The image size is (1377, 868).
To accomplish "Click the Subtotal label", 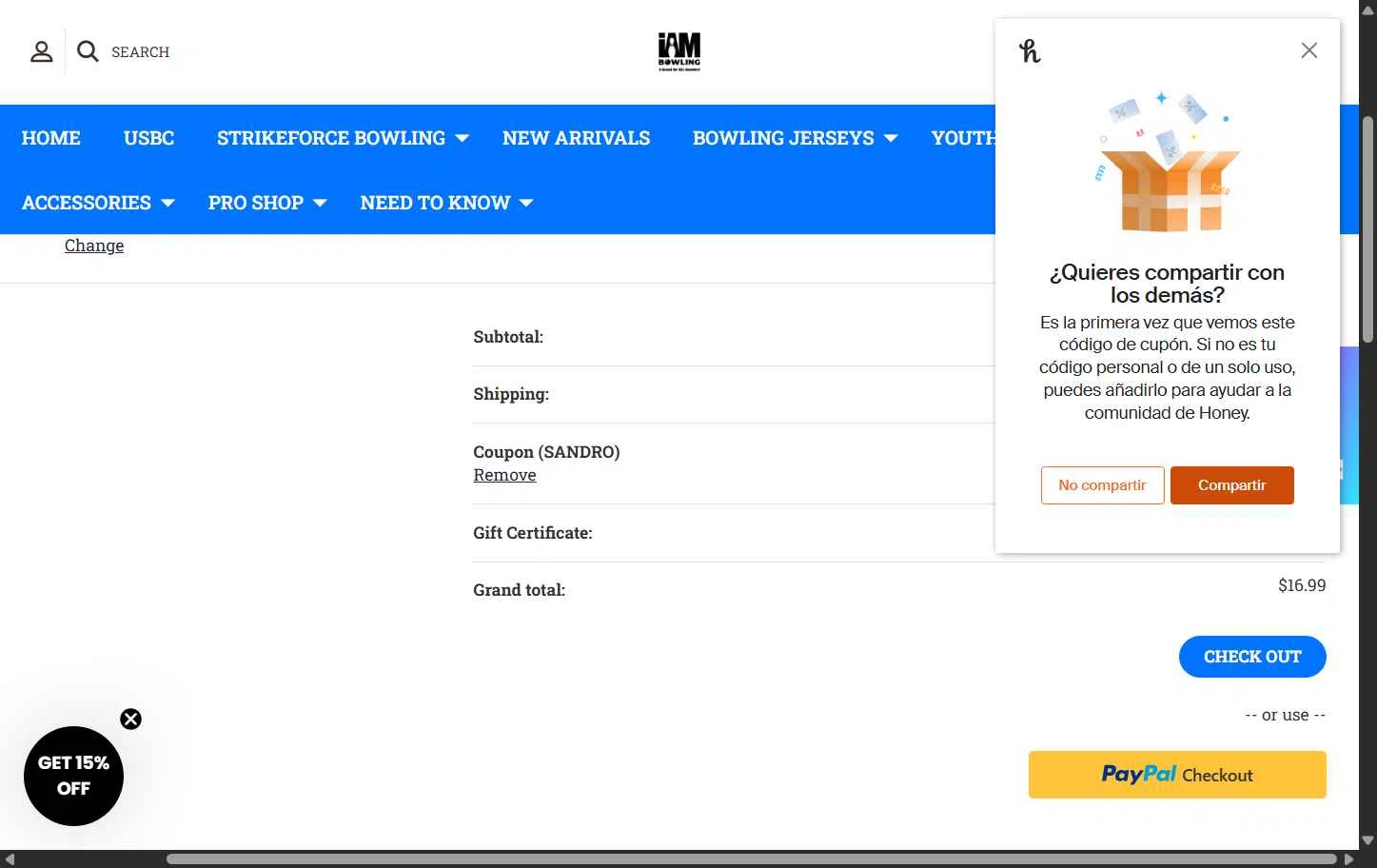I will (508, 337).
